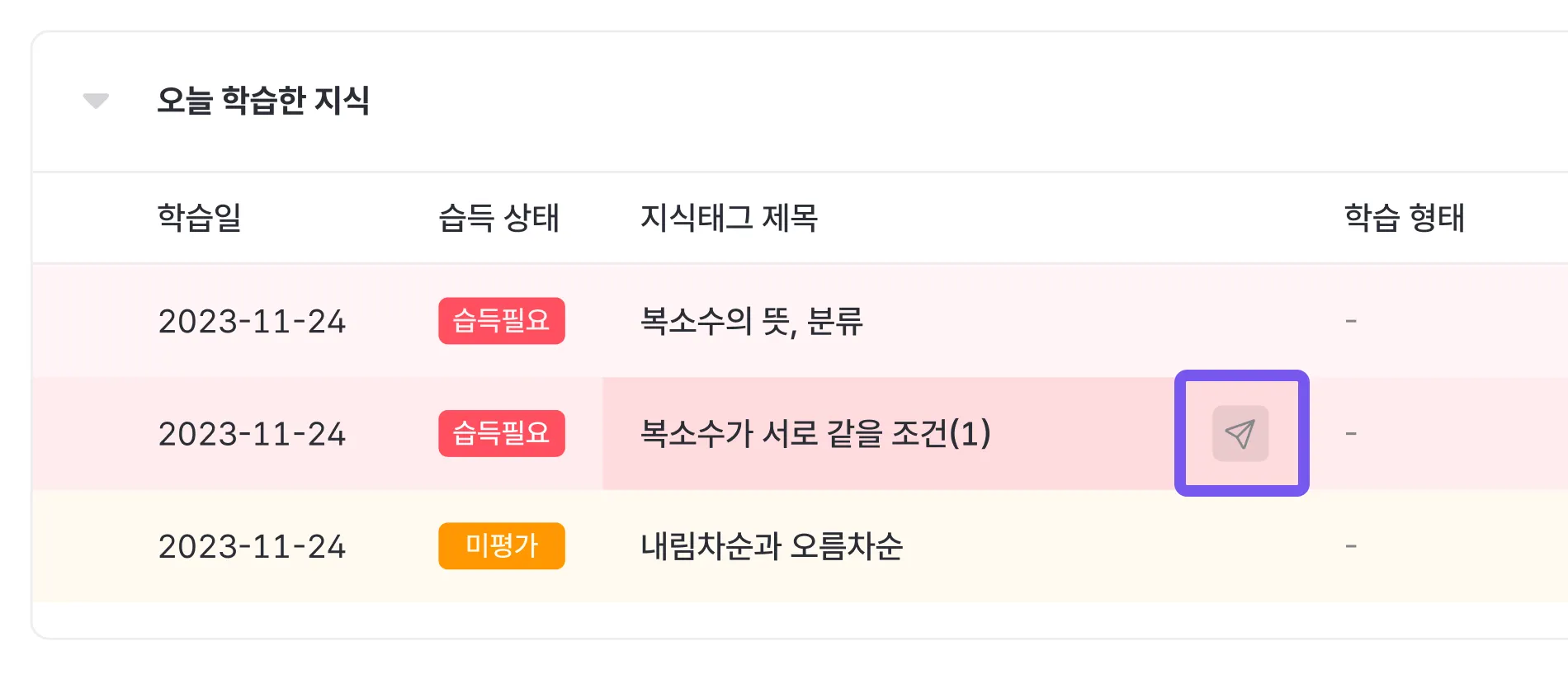Open the 내림차순과 오름차순 knowledge tag
The width and height of the screenshot is (1568, 698).
(x=772, y=546)
